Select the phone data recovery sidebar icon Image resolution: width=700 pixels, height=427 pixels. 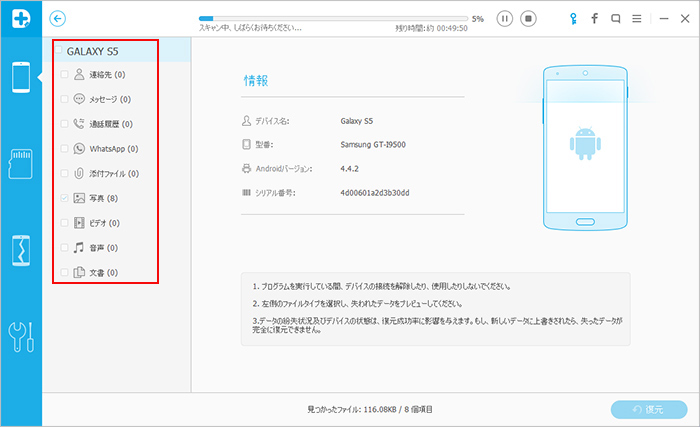pos(21,77)
